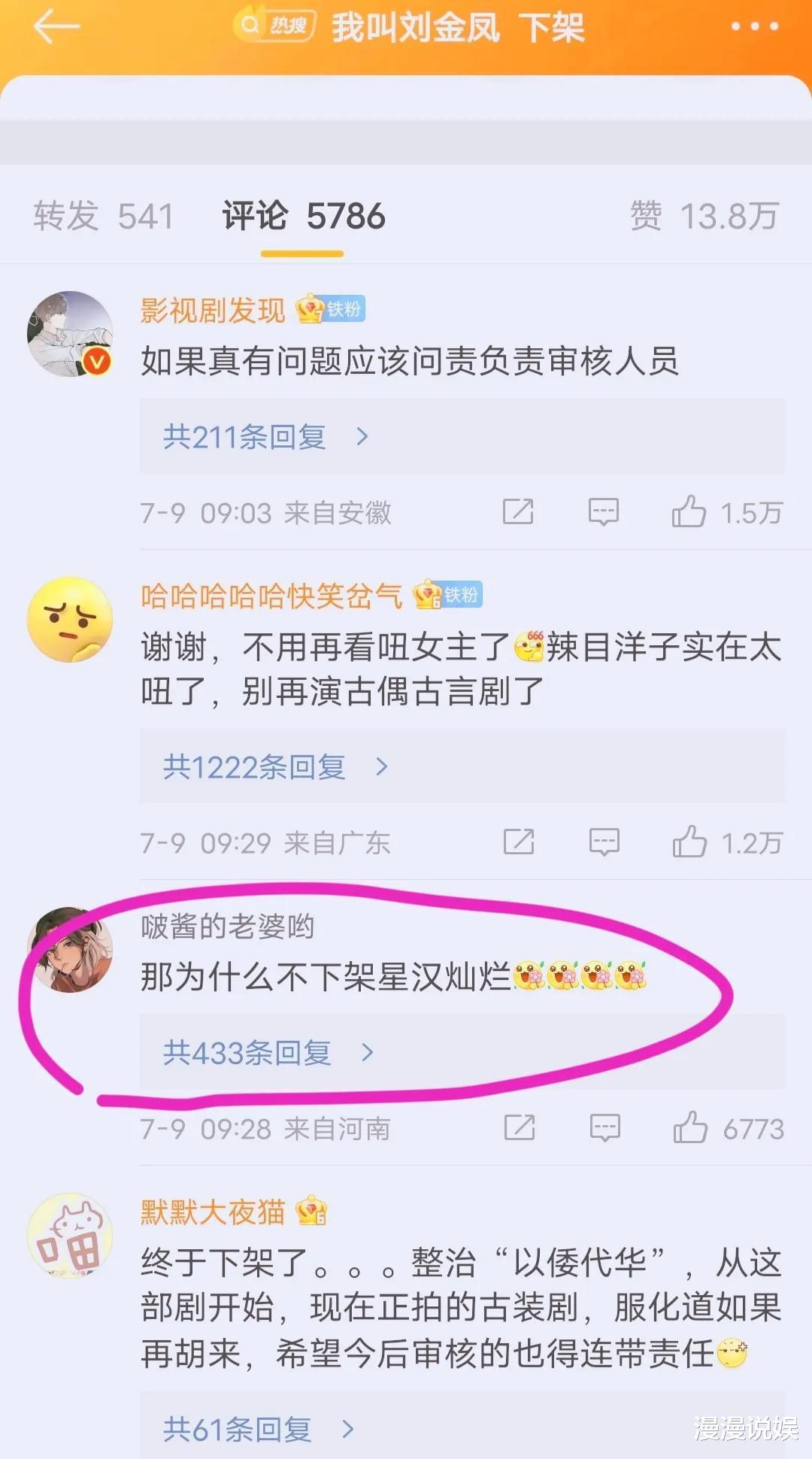Open the 默默大夜猫 user profile name
This screenshot has height=1459, width=812.
coord(213,1212)
